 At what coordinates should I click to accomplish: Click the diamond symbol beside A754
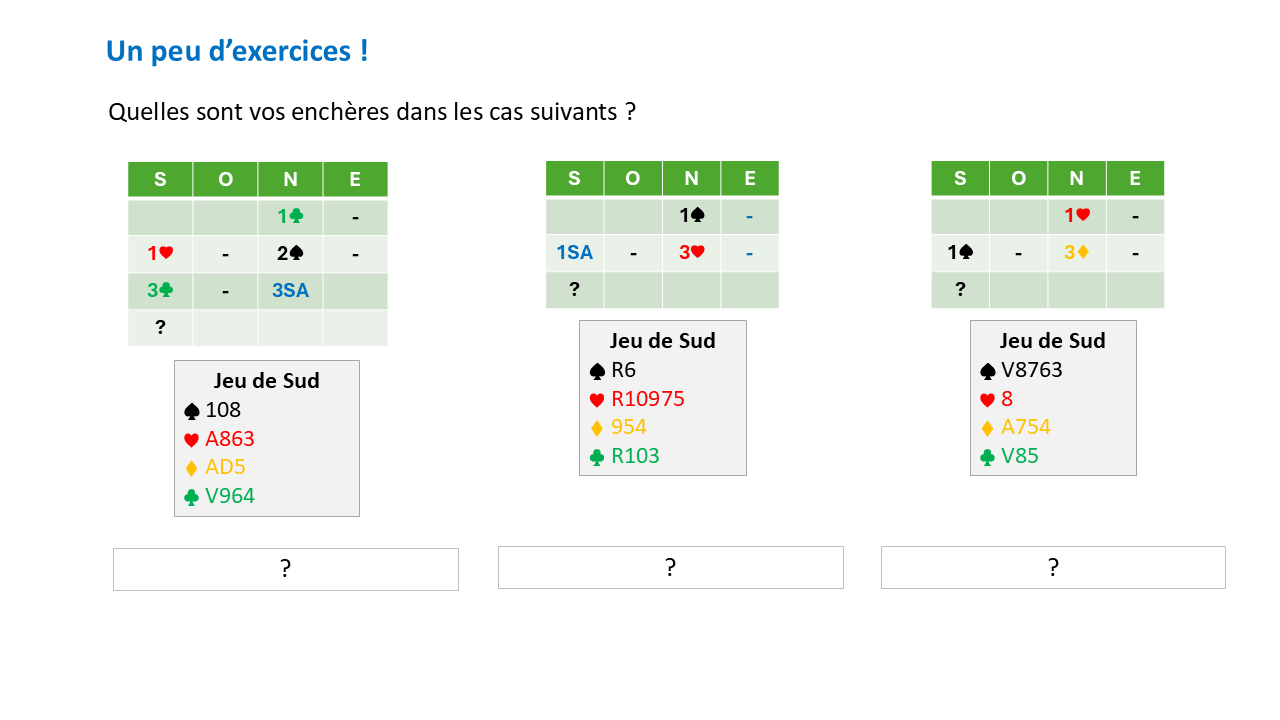point(988,428)
